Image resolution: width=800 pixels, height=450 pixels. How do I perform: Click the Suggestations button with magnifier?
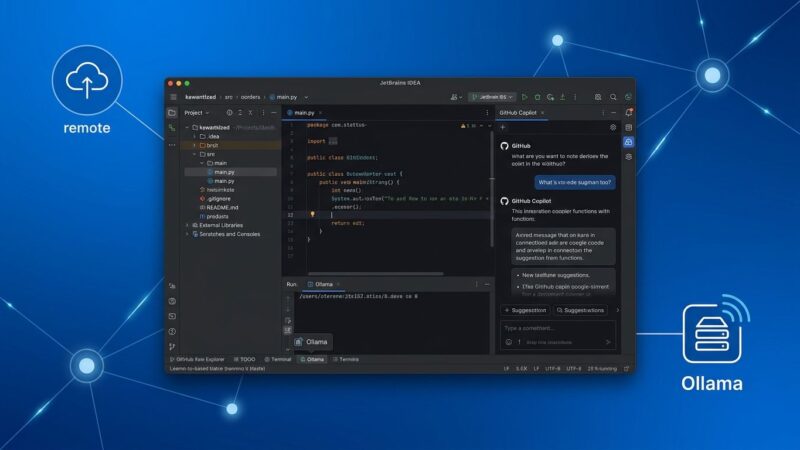[580, 310]
